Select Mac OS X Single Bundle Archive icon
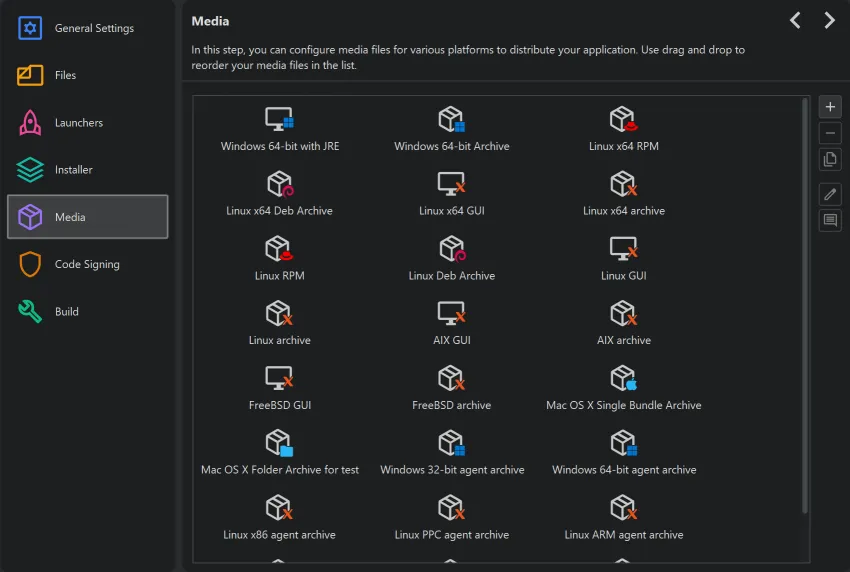Screen dimensions: 850x572 [623, 378]
